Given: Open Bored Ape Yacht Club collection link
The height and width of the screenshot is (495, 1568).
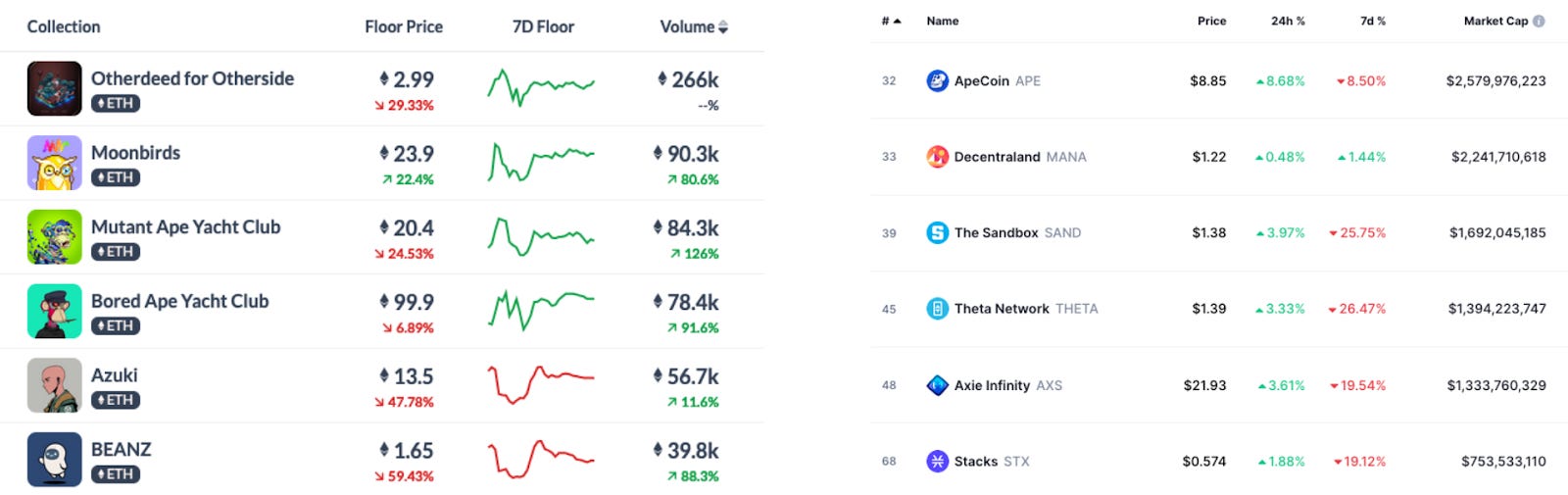Looking at the screenshot, I should tap(179, 301).
